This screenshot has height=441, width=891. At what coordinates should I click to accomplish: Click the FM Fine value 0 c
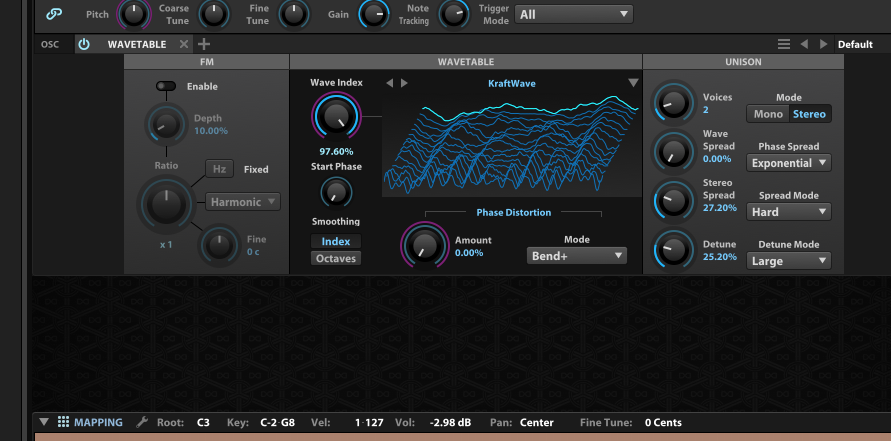pyautogui.click(x=253, y=252)
